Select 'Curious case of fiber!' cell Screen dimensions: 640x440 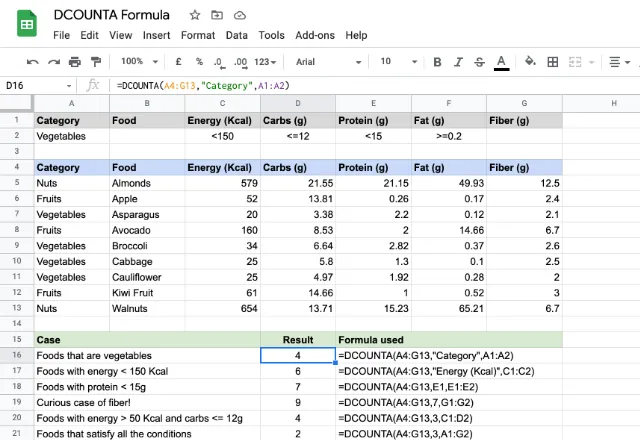[147, 402]
